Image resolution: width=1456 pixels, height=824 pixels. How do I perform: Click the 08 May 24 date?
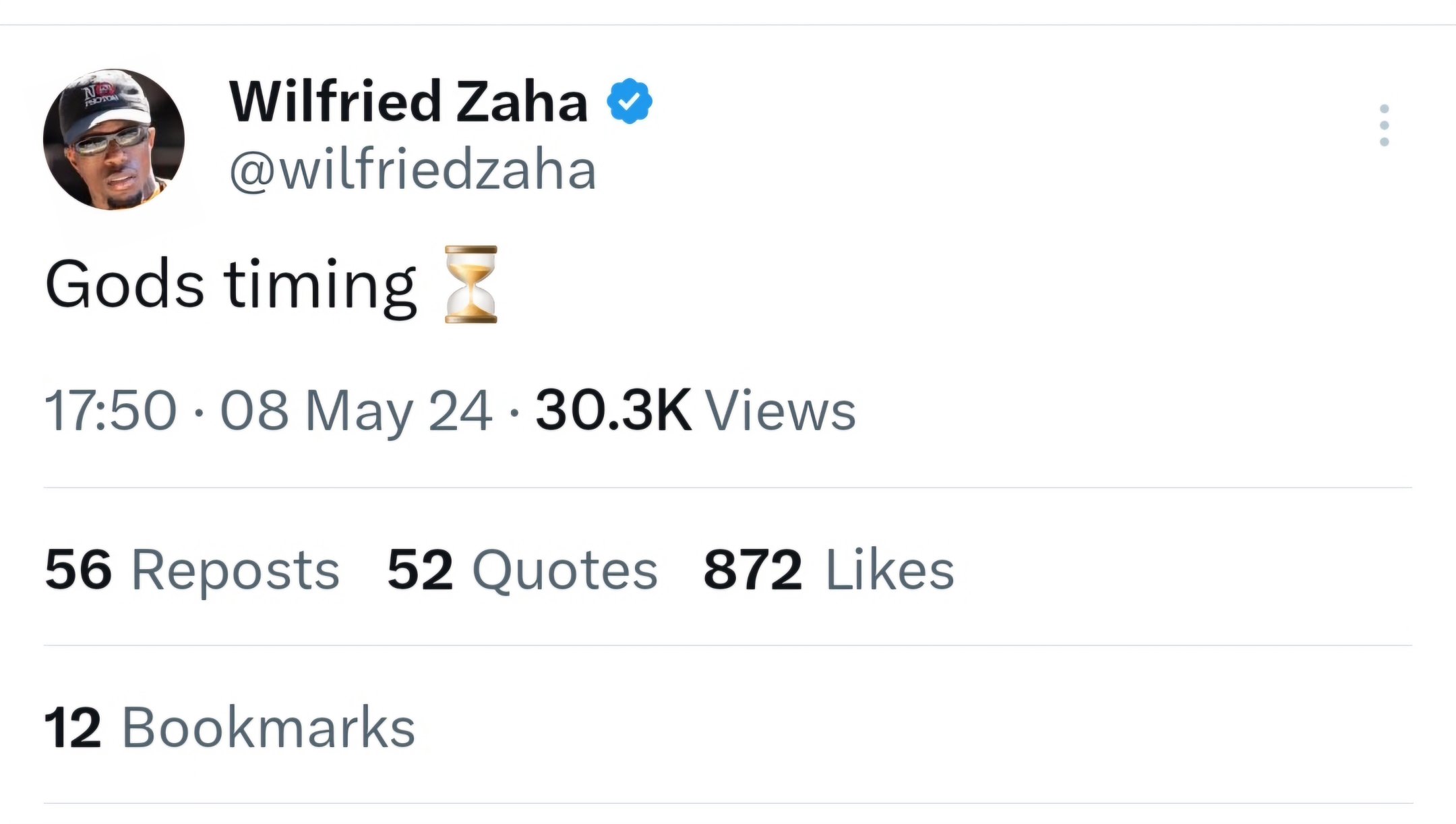click(x=356, y=410)
